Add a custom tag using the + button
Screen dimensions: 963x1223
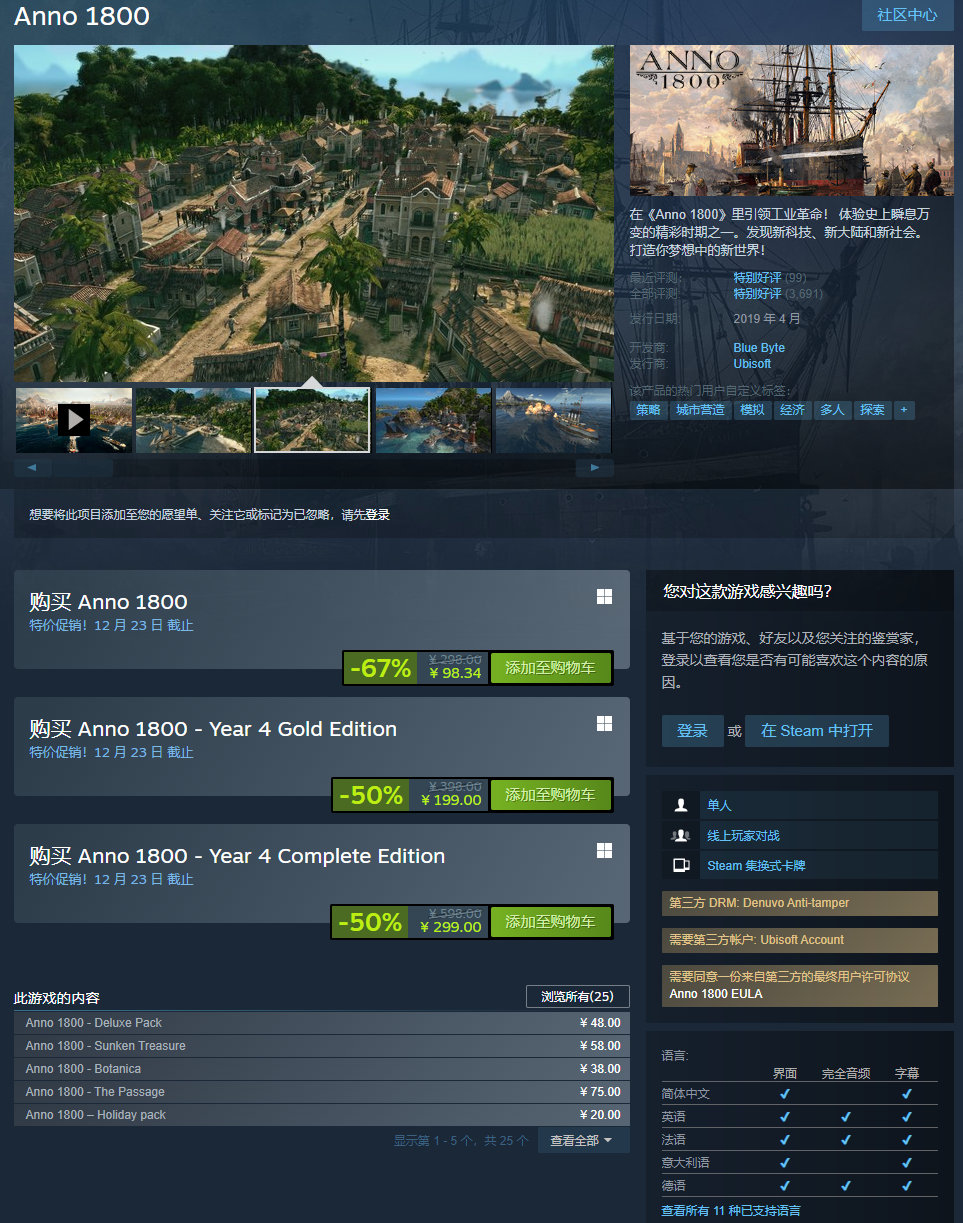(904, 410)
